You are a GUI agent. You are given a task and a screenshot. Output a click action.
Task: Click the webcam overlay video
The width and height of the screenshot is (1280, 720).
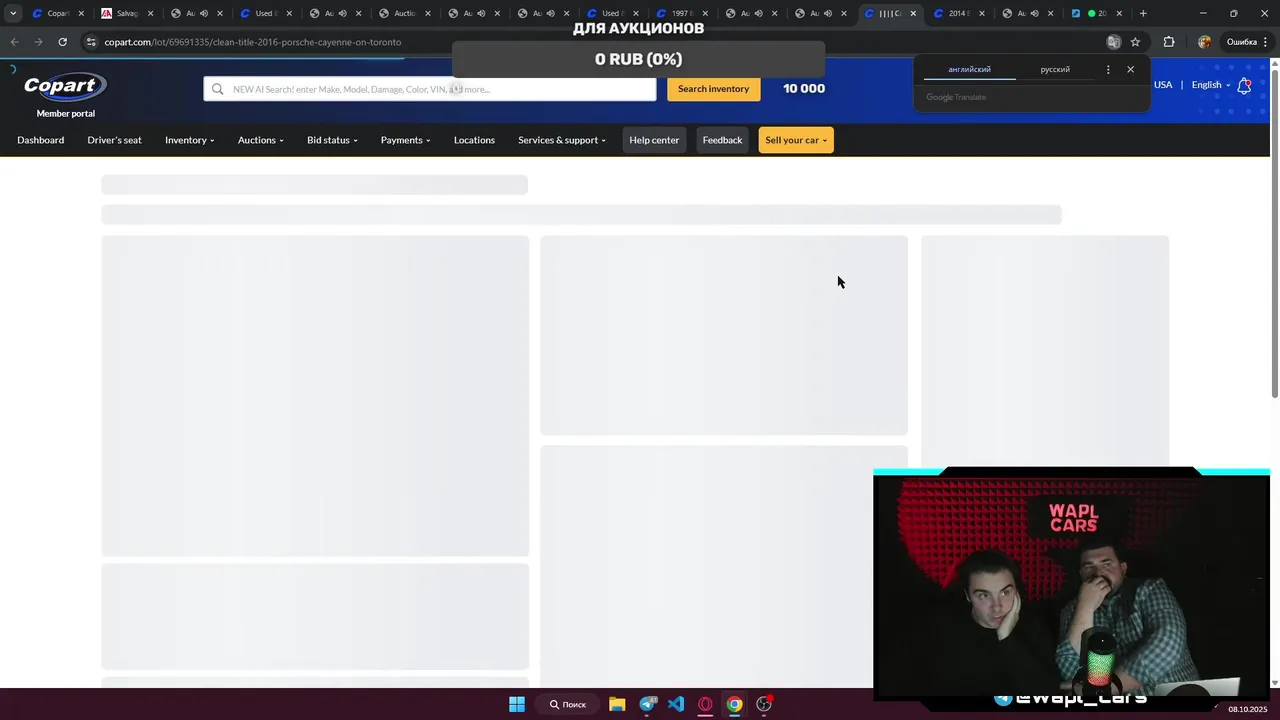[1071, 585]
